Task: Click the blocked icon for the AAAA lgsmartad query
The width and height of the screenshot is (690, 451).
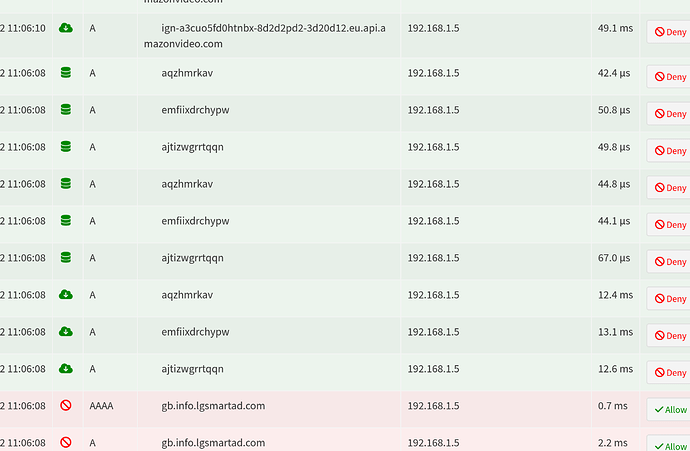Action: pyautogui.click(x=66, y=405)
